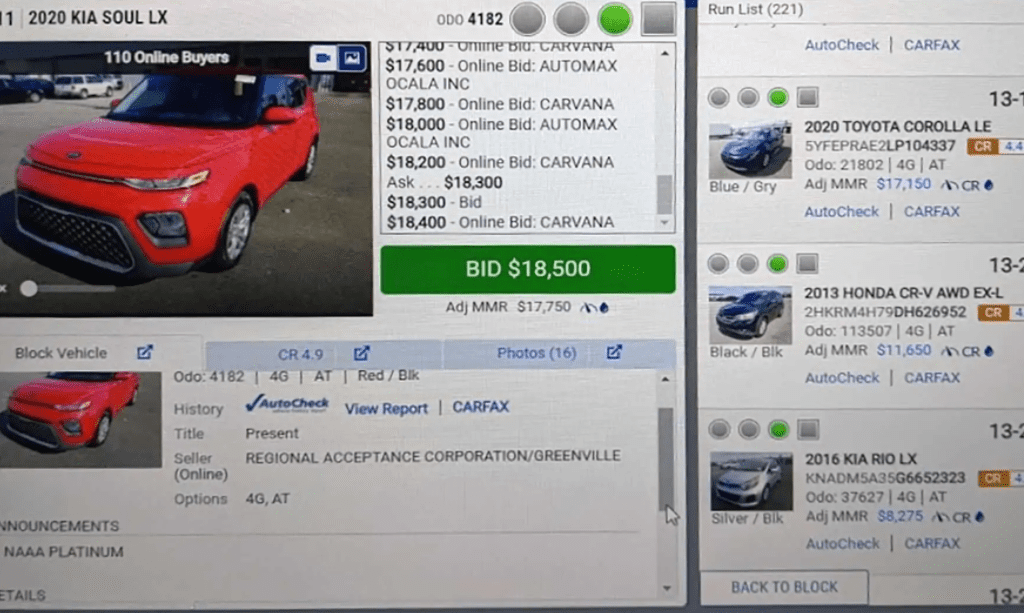Pop out the Photos (16) gallery icon
Screen dimensions: 1024x613
614,353
